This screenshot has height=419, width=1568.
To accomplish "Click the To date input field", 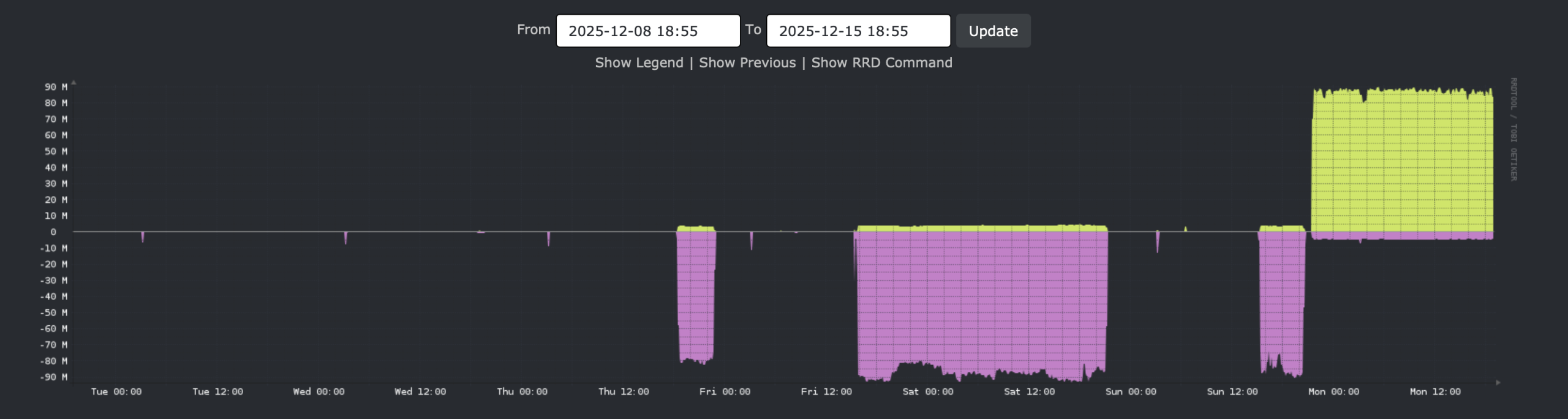I will (858, 31).
